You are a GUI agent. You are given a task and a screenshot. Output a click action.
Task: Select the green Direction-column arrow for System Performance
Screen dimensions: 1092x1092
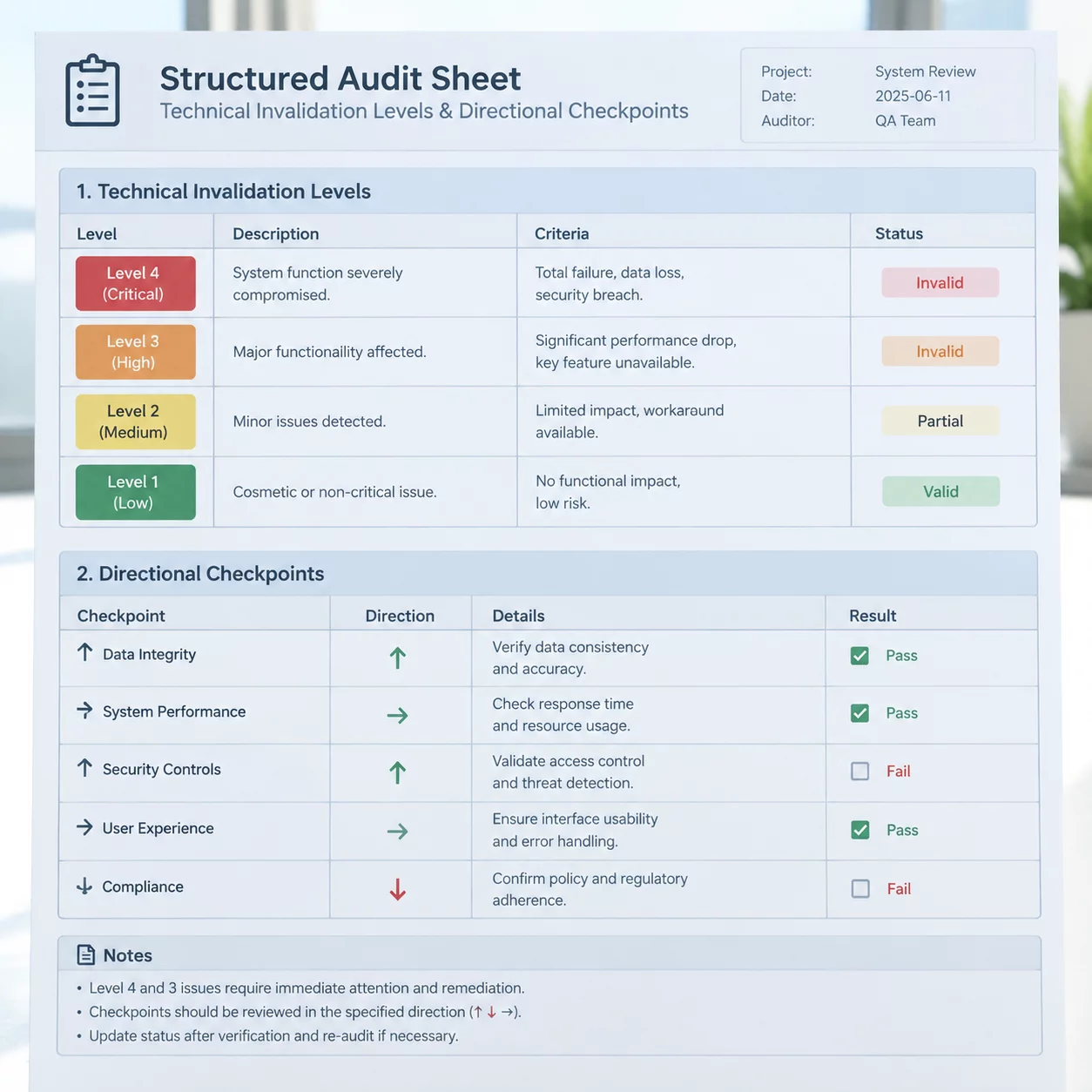(x=397, y=715)
